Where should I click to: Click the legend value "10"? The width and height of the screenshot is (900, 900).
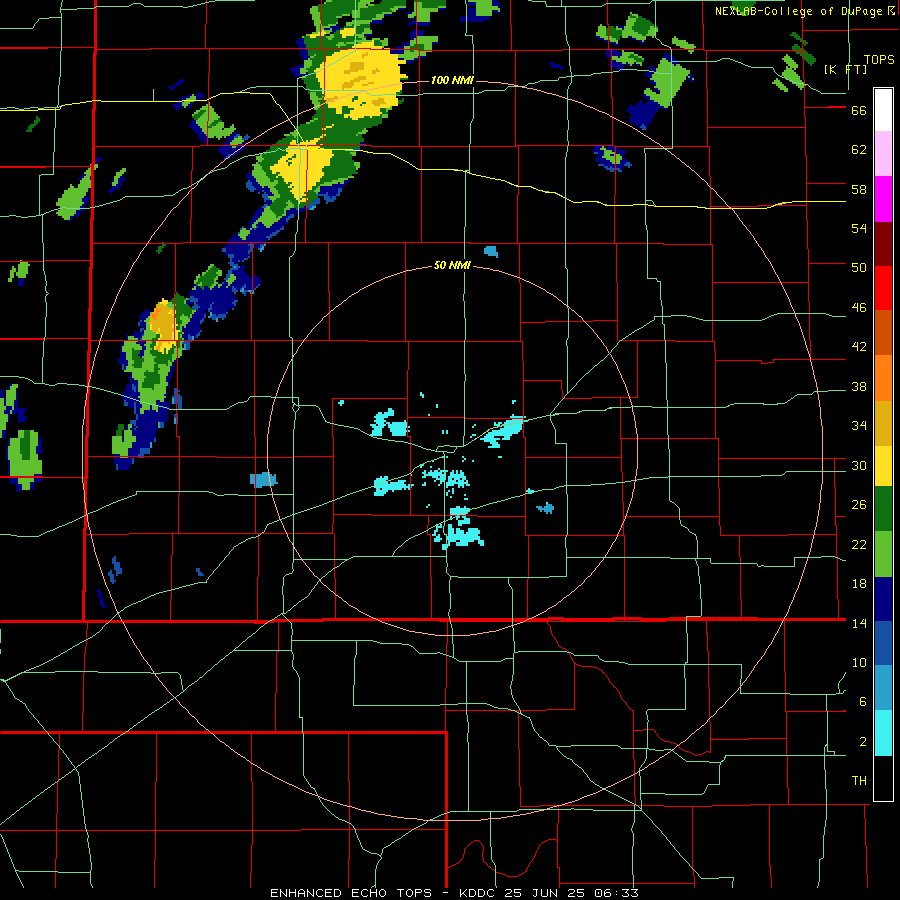click(x=859, y=662)
